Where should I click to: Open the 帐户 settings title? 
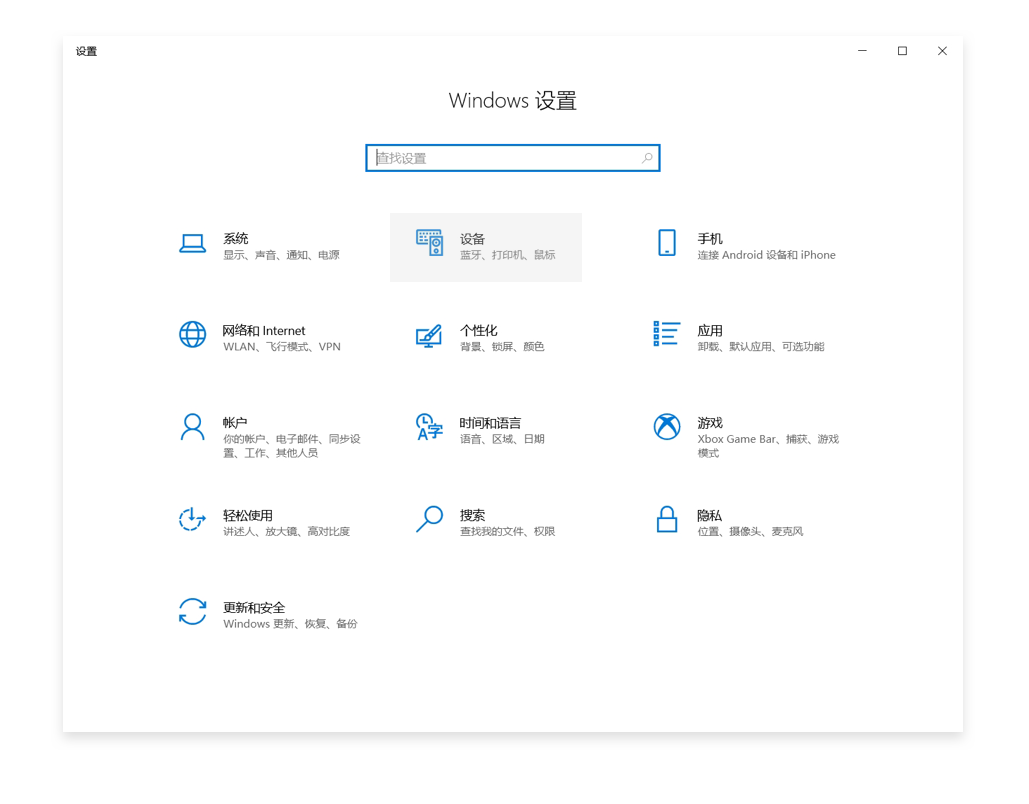point(235,423)
